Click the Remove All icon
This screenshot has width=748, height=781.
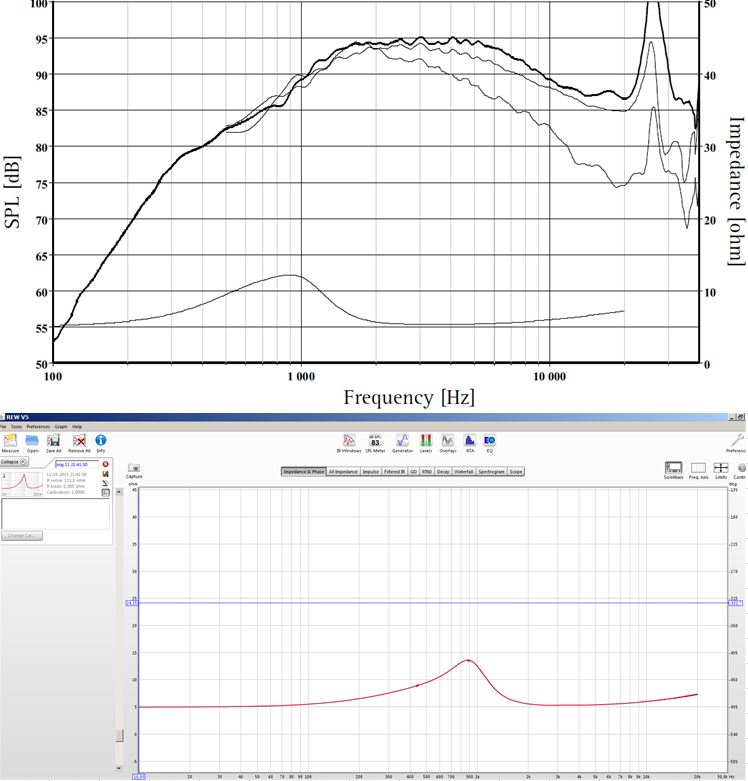point(79,441)
